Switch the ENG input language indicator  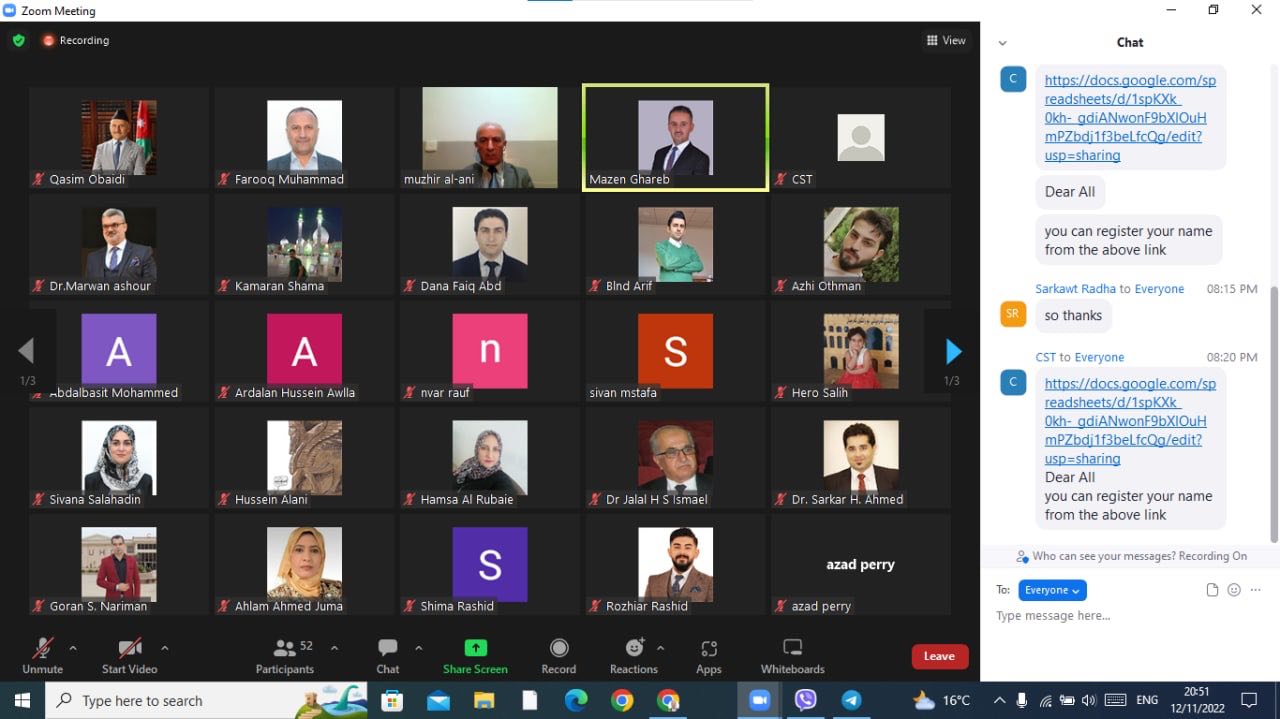(x=1147, y=700)
